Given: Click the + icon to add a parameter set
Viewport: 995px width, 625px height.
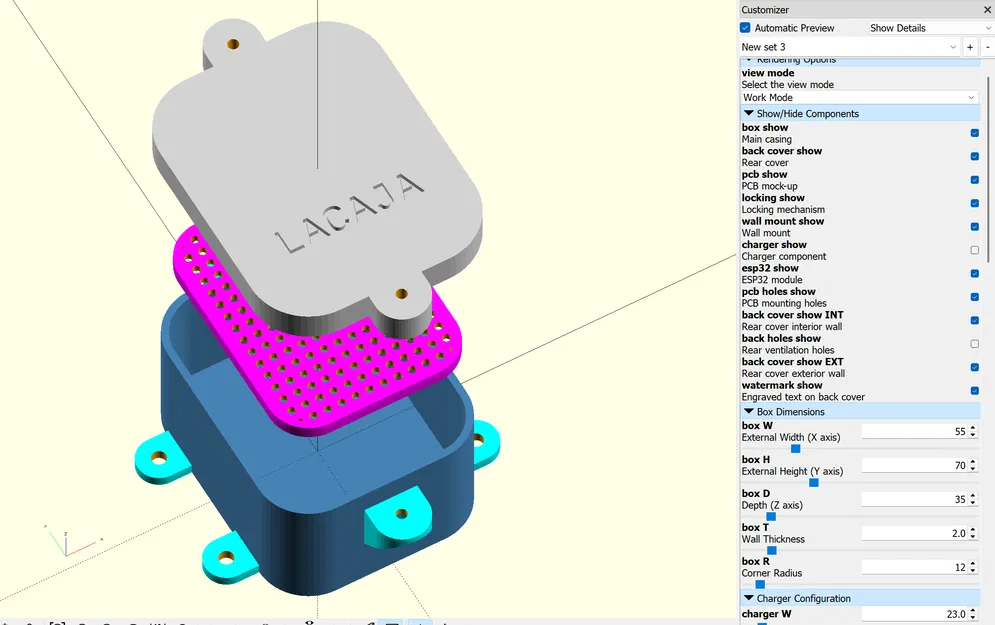Looking at the screenshot, I should pyautogui.click(x=969, y=46).
